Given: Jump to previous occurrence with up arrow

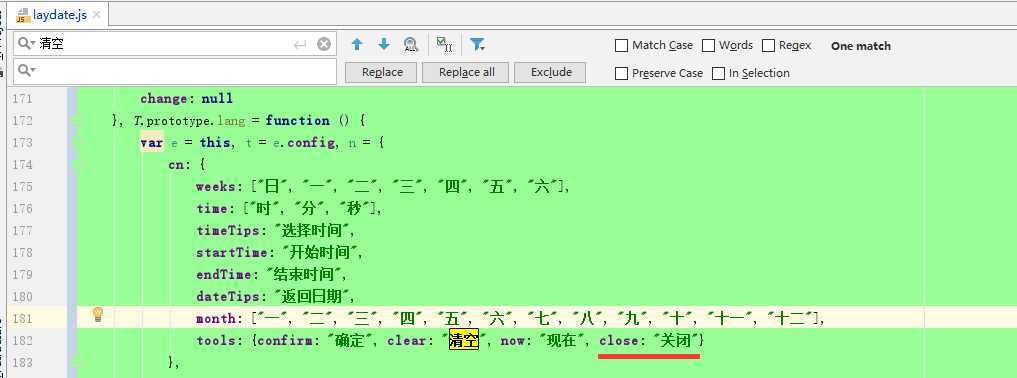Looking at the screenshot, I should click(x=357, y=45).
